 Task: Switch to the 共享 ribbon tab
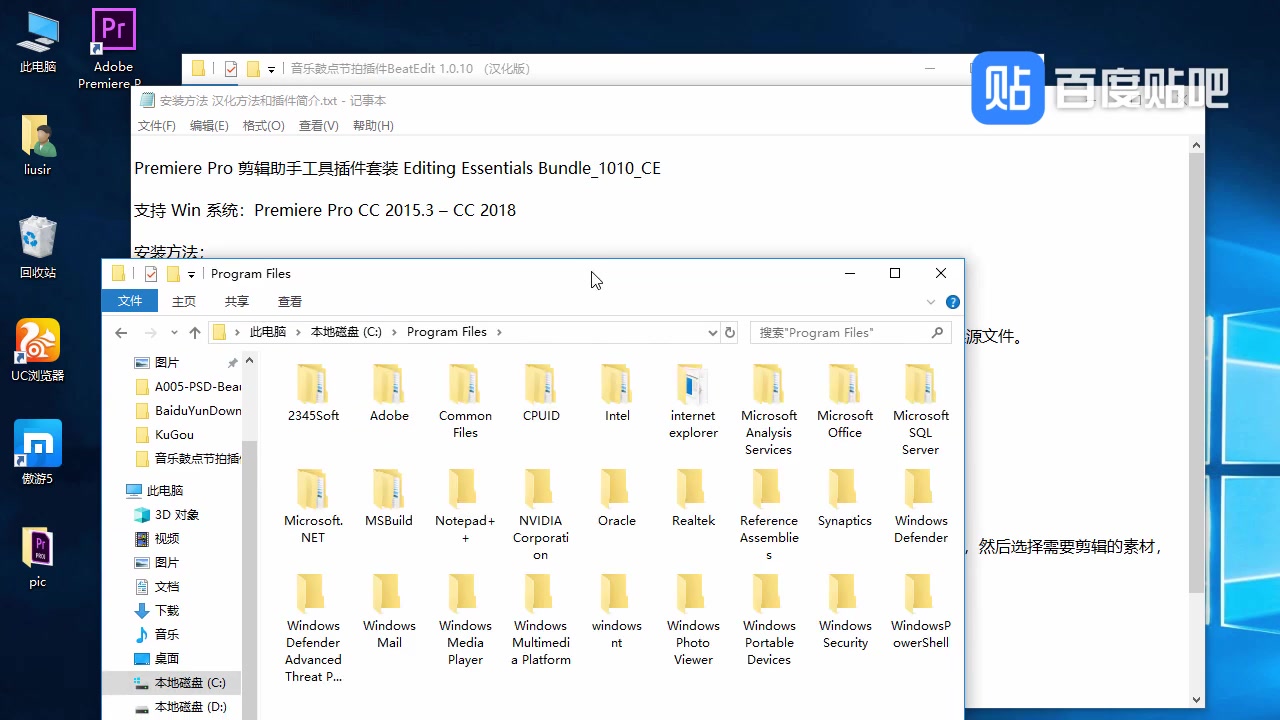pos(237,301)
